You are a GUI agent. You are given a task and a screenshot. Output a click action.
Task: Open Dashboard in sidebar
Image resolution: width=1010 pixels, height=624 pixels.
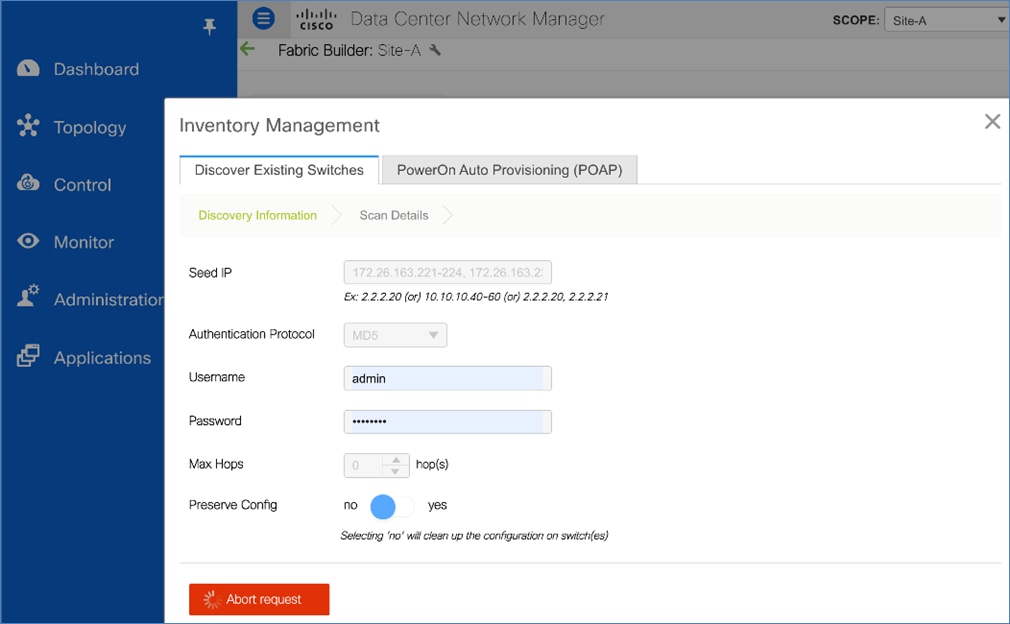click(x=96, y=69)
